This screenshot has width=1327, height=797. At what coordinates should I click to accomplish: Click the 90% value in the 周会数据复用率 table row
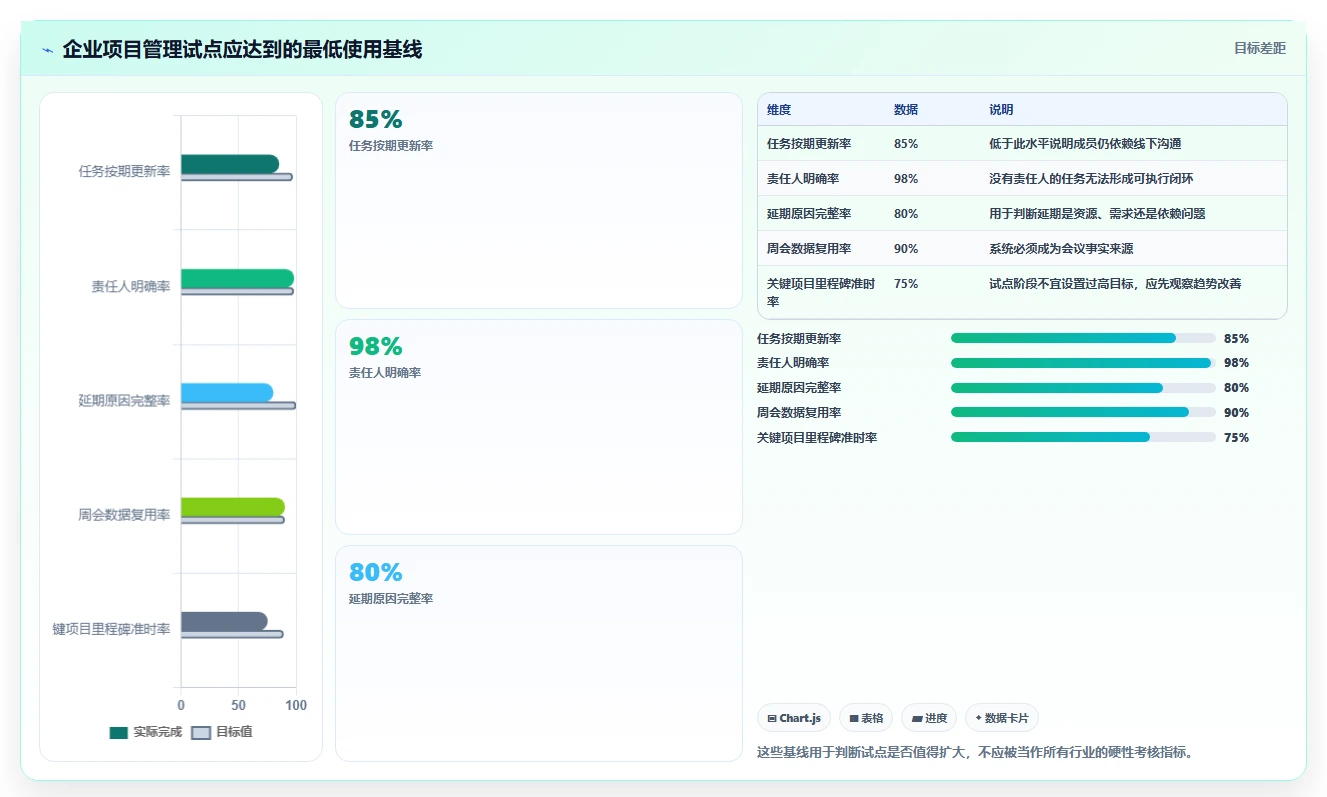pos(906,249)
